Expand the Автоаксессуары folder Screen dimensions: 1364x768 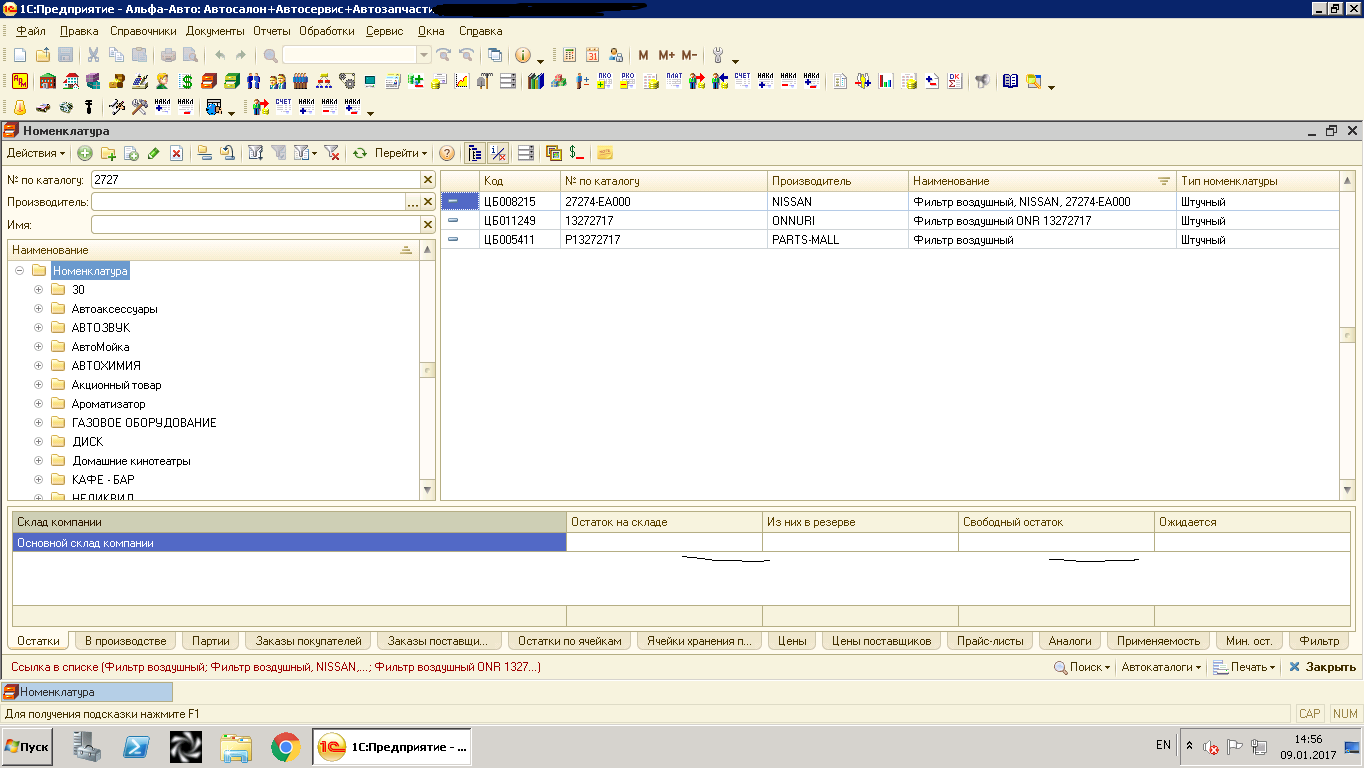tap(39, 309)
